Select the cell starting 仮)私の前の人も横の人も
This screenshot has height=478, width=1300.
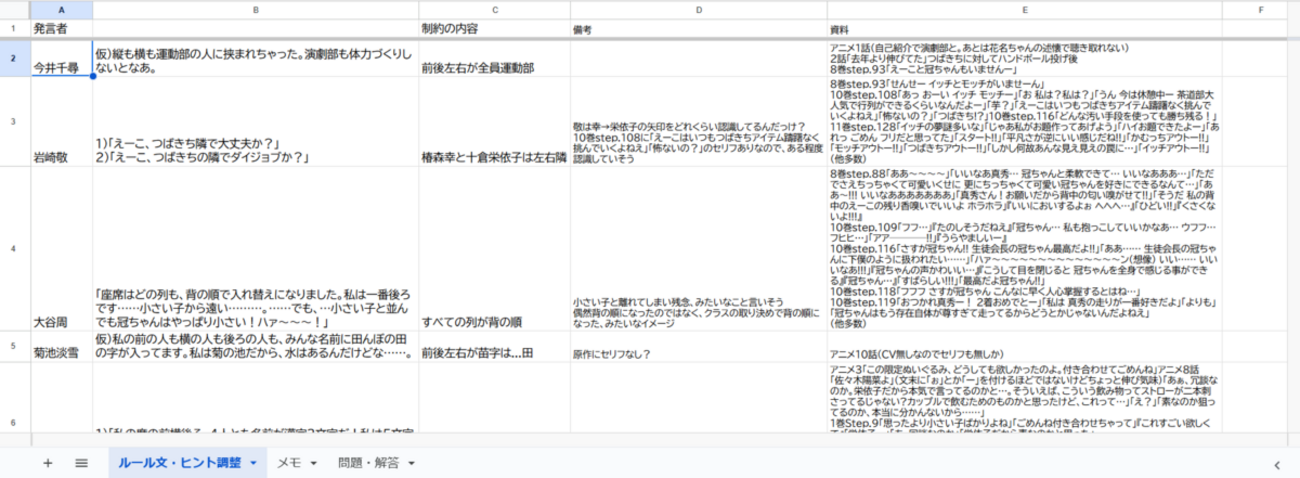pos(256,347)
